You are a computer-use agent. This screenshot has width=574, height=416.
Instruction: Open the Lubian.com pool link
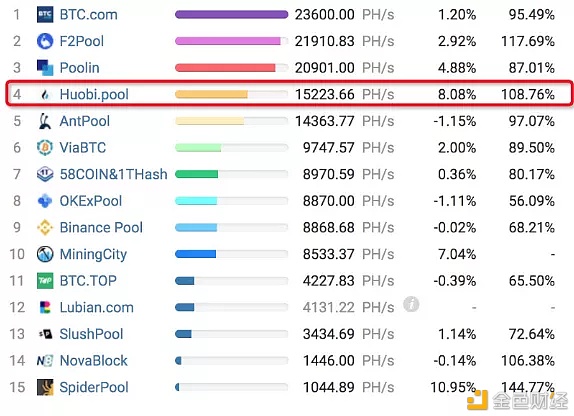point(97,308)
